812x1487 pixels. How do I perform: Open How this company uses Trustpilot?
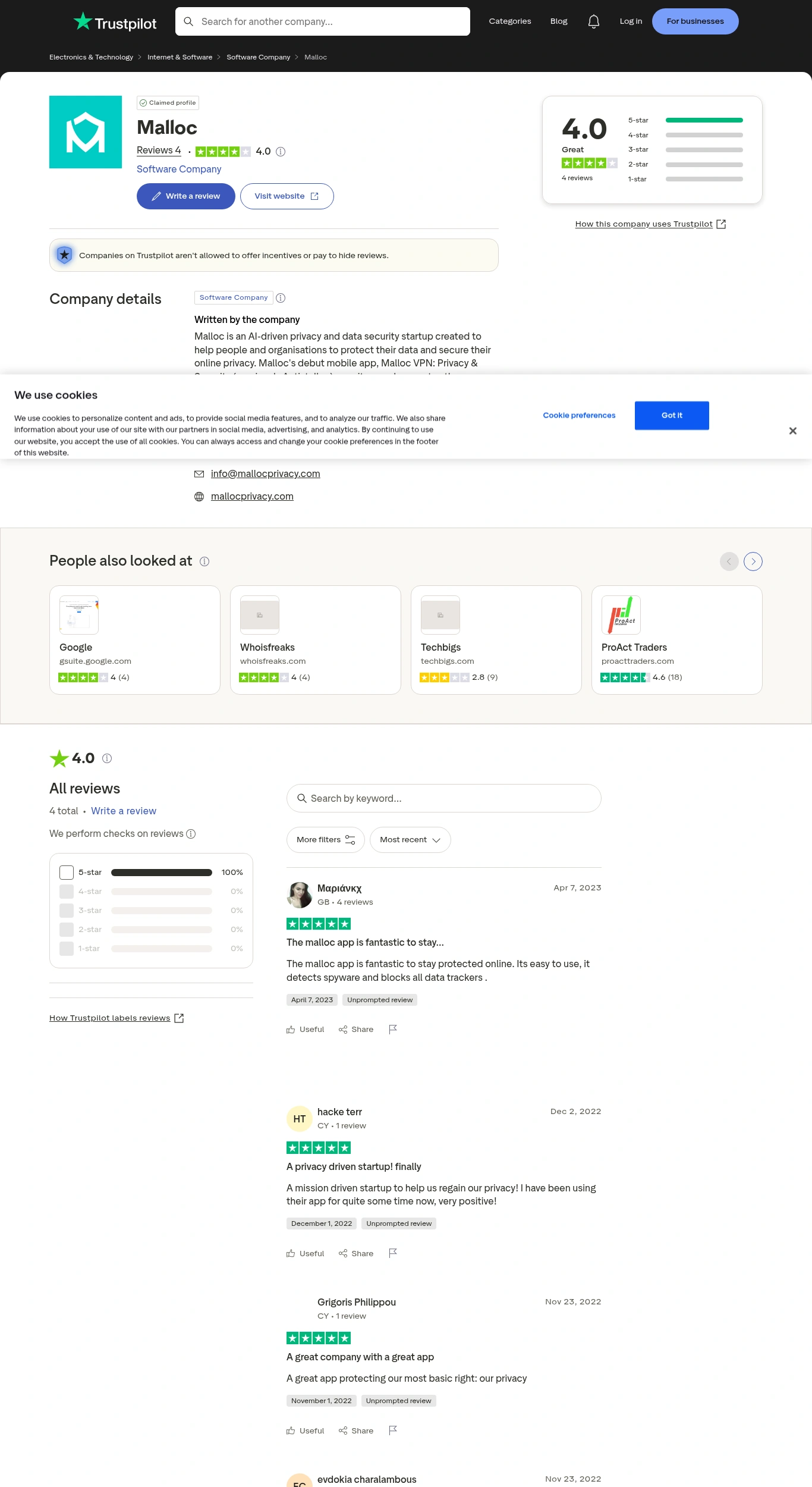click(x=650, y=224)
